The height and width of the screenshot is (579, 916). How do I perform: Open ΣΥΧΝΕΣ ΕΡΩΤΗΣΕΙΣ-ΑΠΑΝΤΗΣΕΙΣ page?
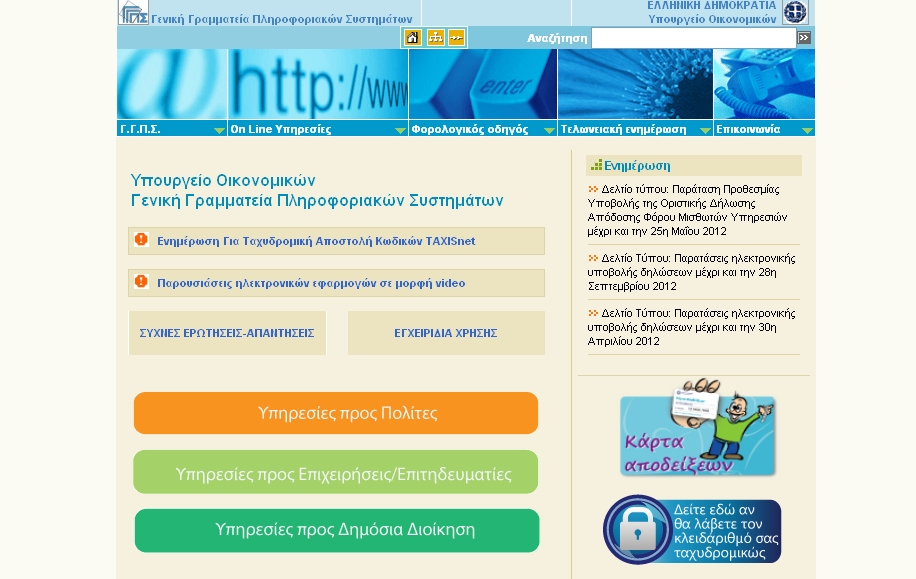[227, 333]
